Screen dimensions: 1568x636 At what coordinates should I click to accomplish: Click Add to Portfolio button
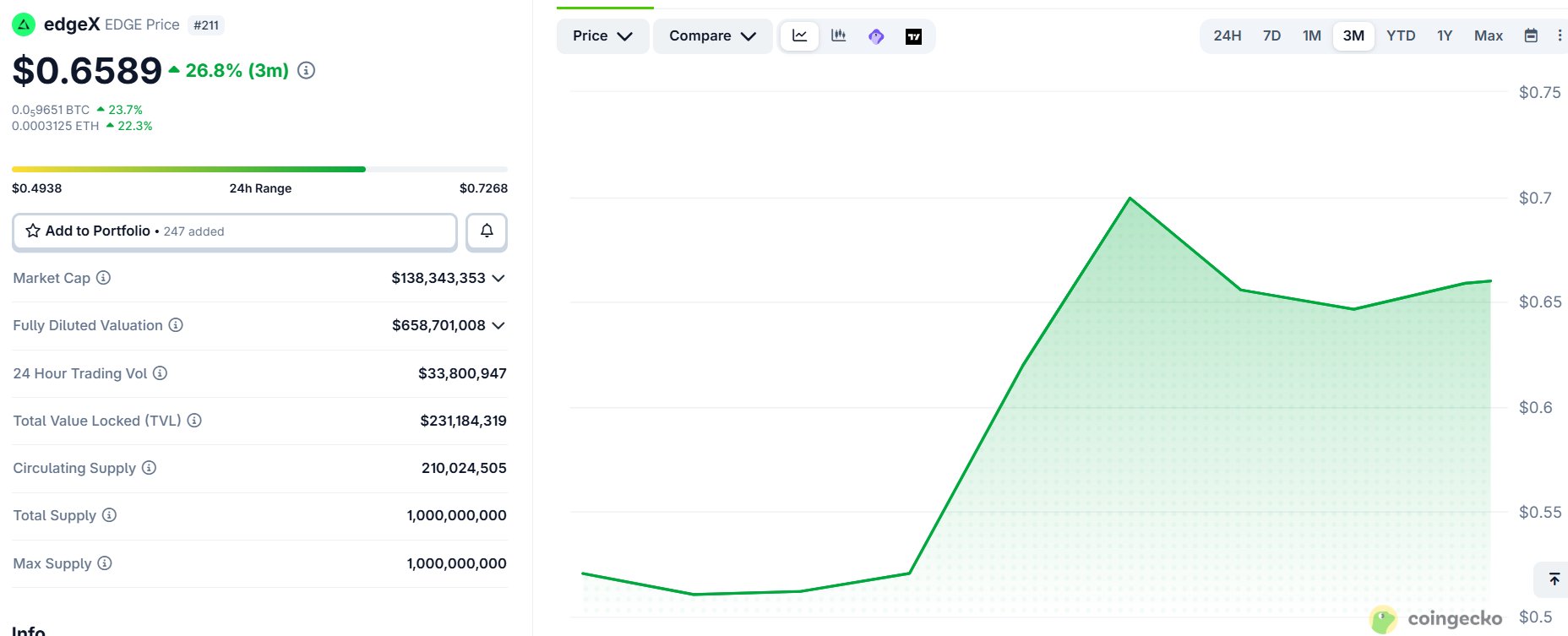235,231
